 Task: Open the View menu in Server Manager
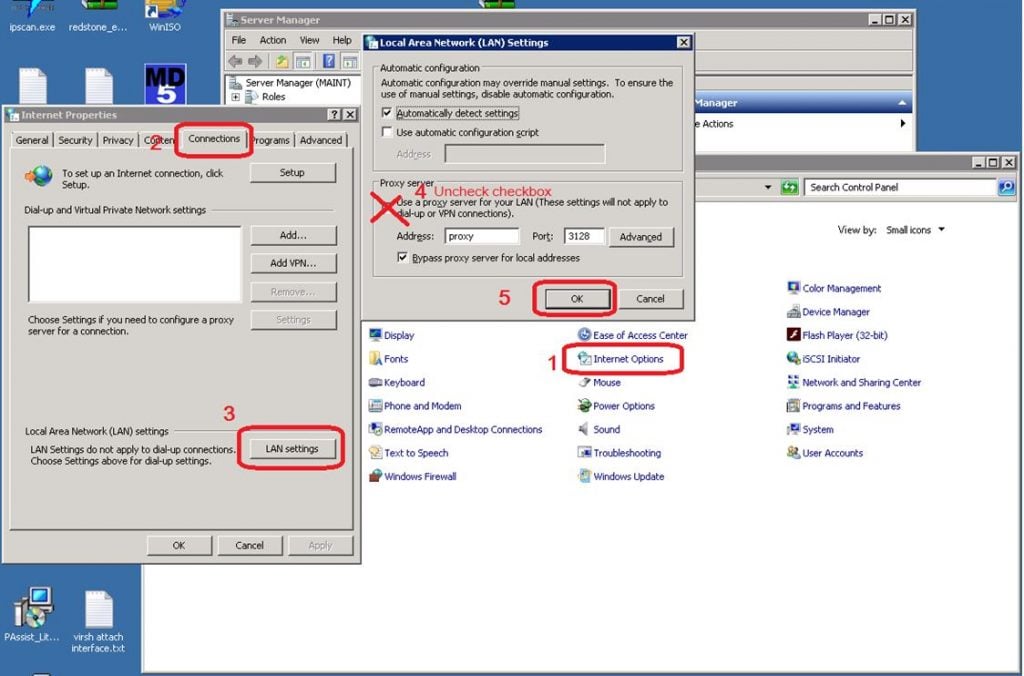(x=310, y=40)
